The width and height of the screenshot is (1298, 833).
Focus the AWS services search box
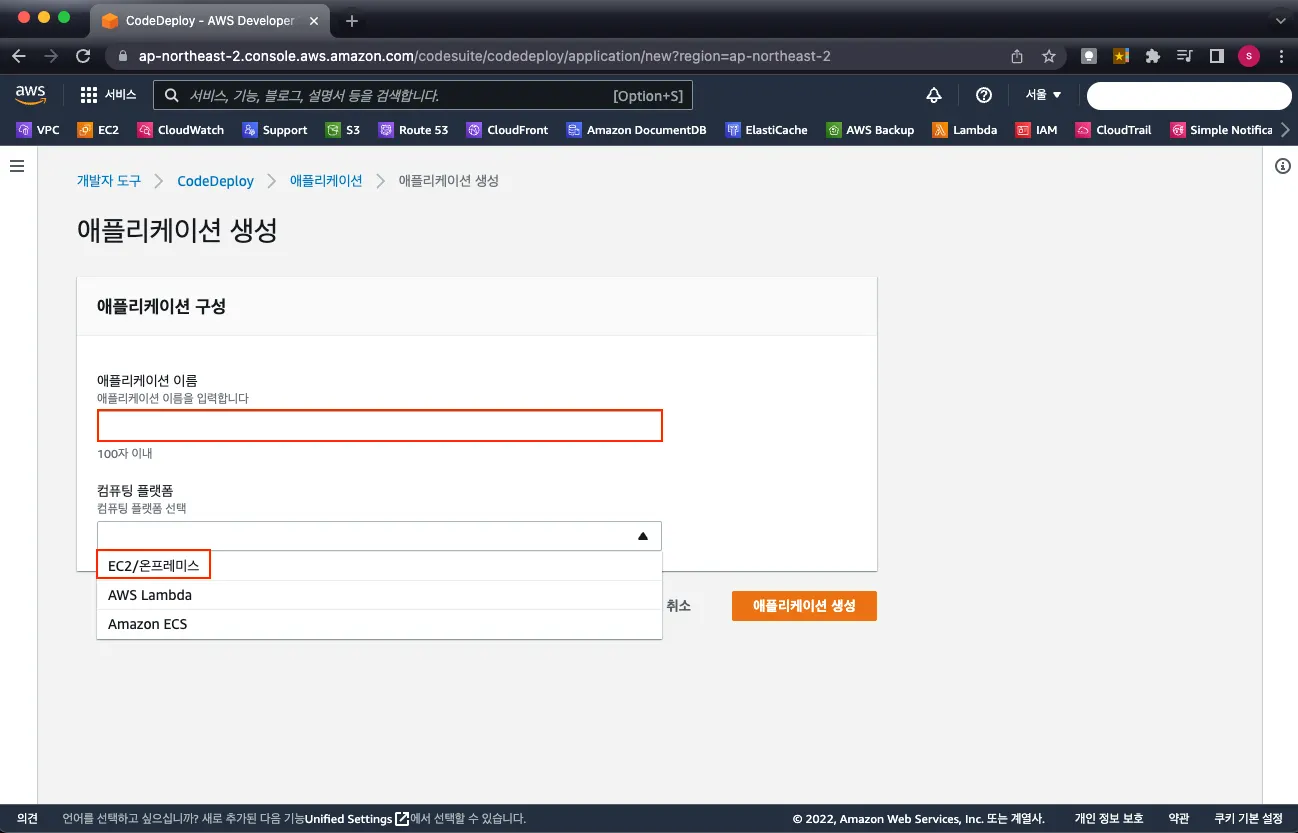tap(423, 95)
